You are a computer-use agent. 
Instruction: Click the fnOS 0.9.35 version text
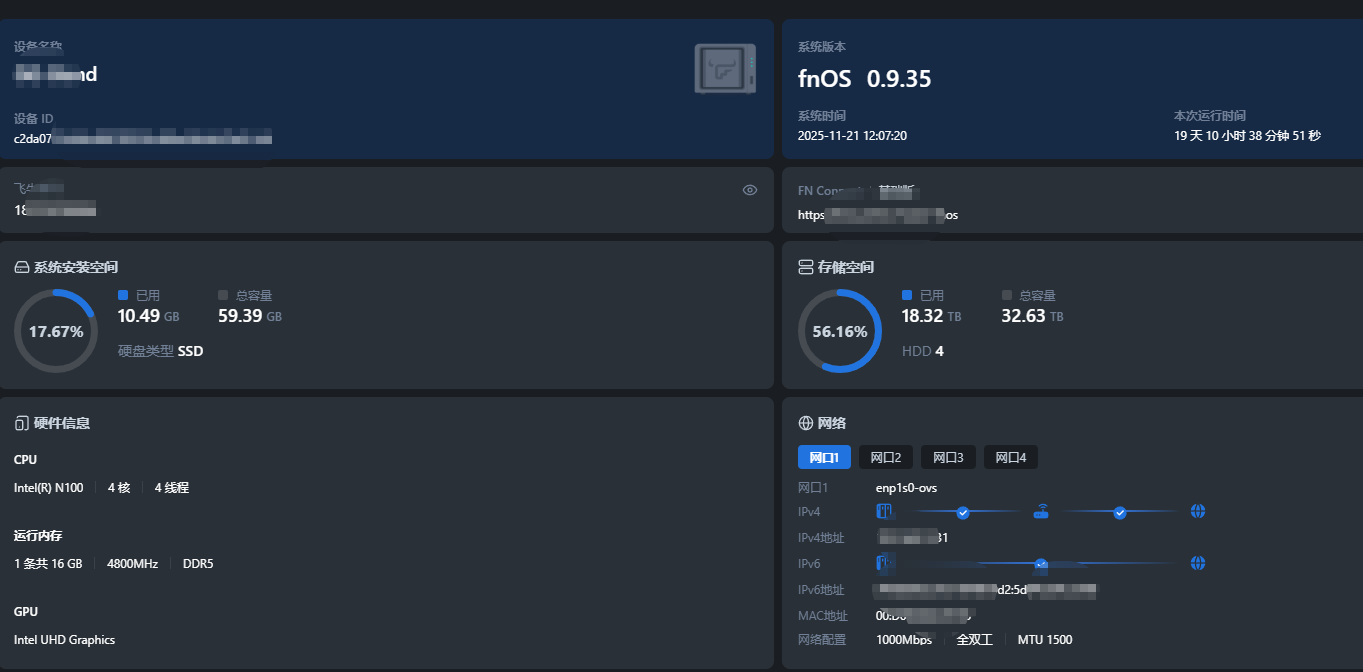coord(864,79)
